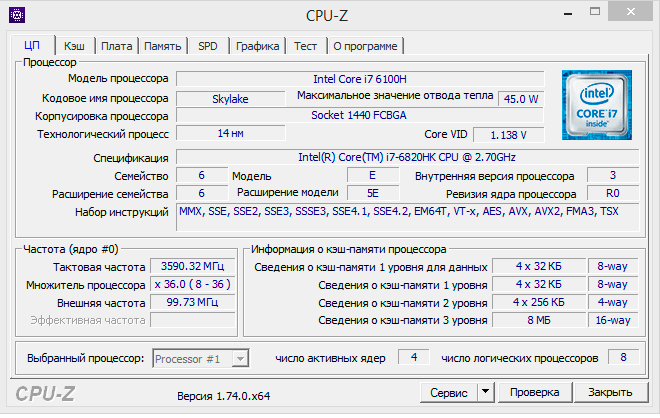The image size is (660, 418).
Task: Click the Расширение семейства value 6
Action: pos(202,193)
